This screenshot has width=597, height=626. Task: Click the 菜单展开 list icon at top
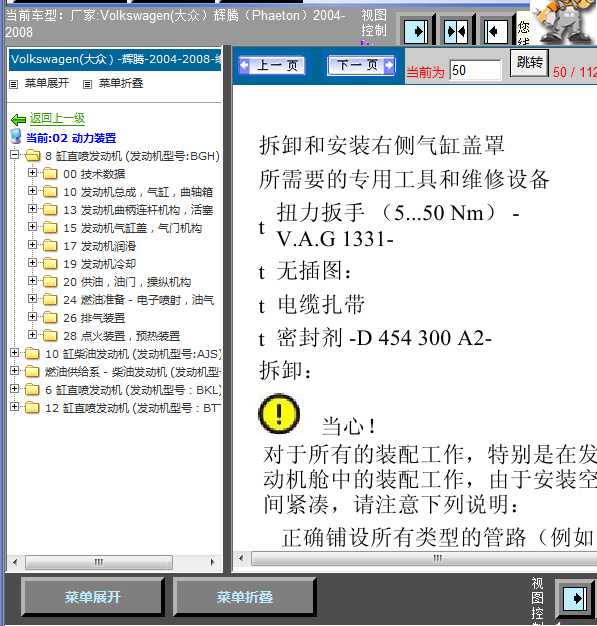pos(14,84)
